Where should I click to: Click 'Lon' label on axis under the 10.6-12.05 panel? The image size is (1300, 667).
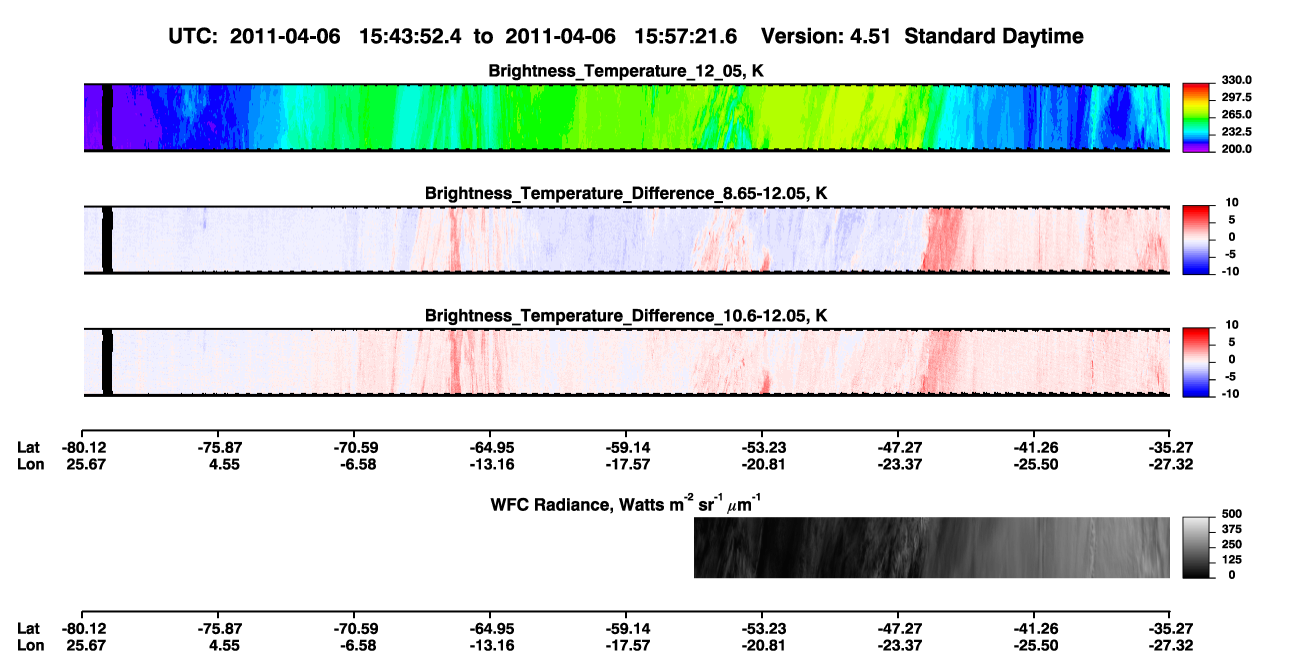click(30, 464)
